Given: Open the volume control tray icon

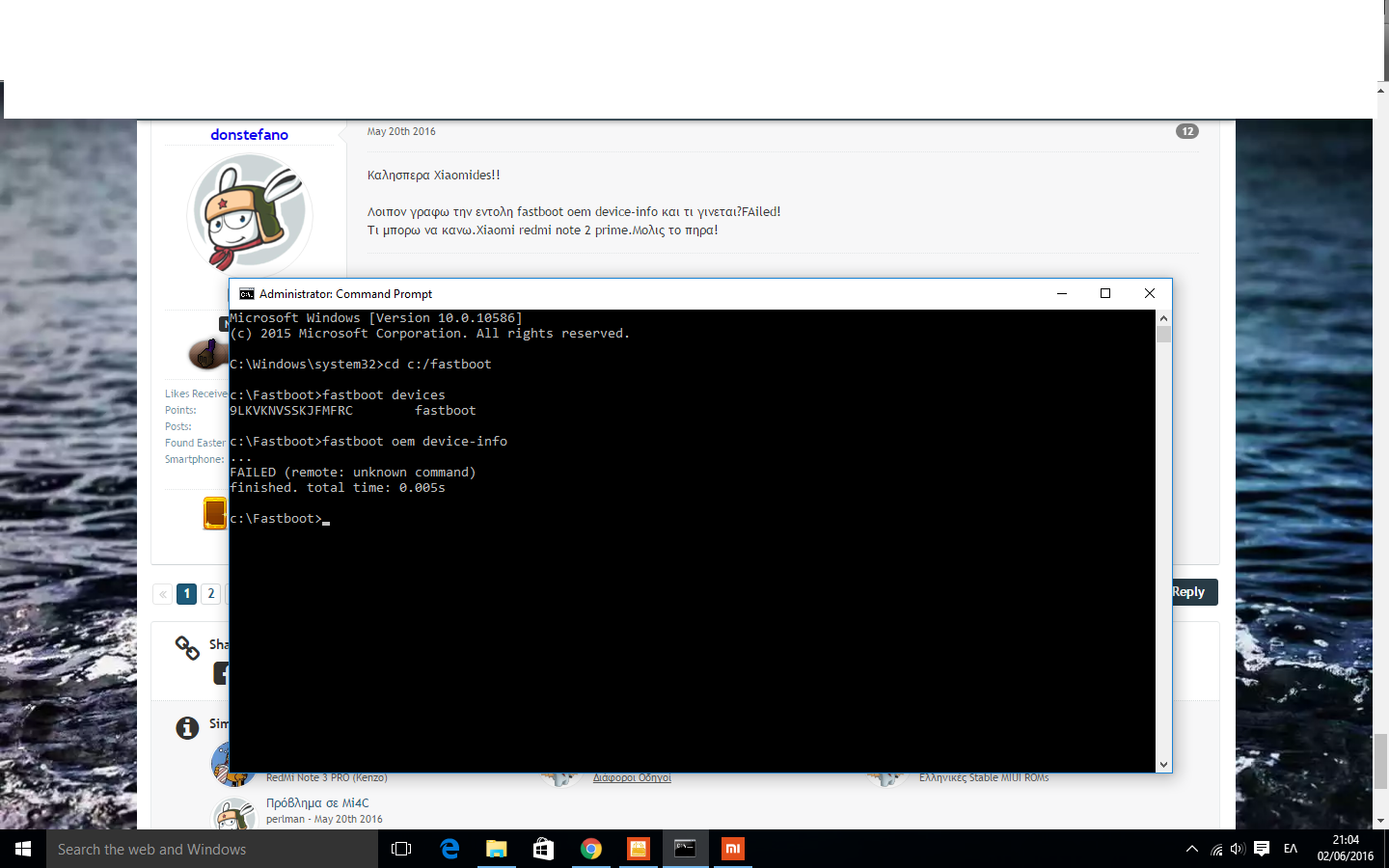Looking at the screenshot, I should (x=1238, y=849).
